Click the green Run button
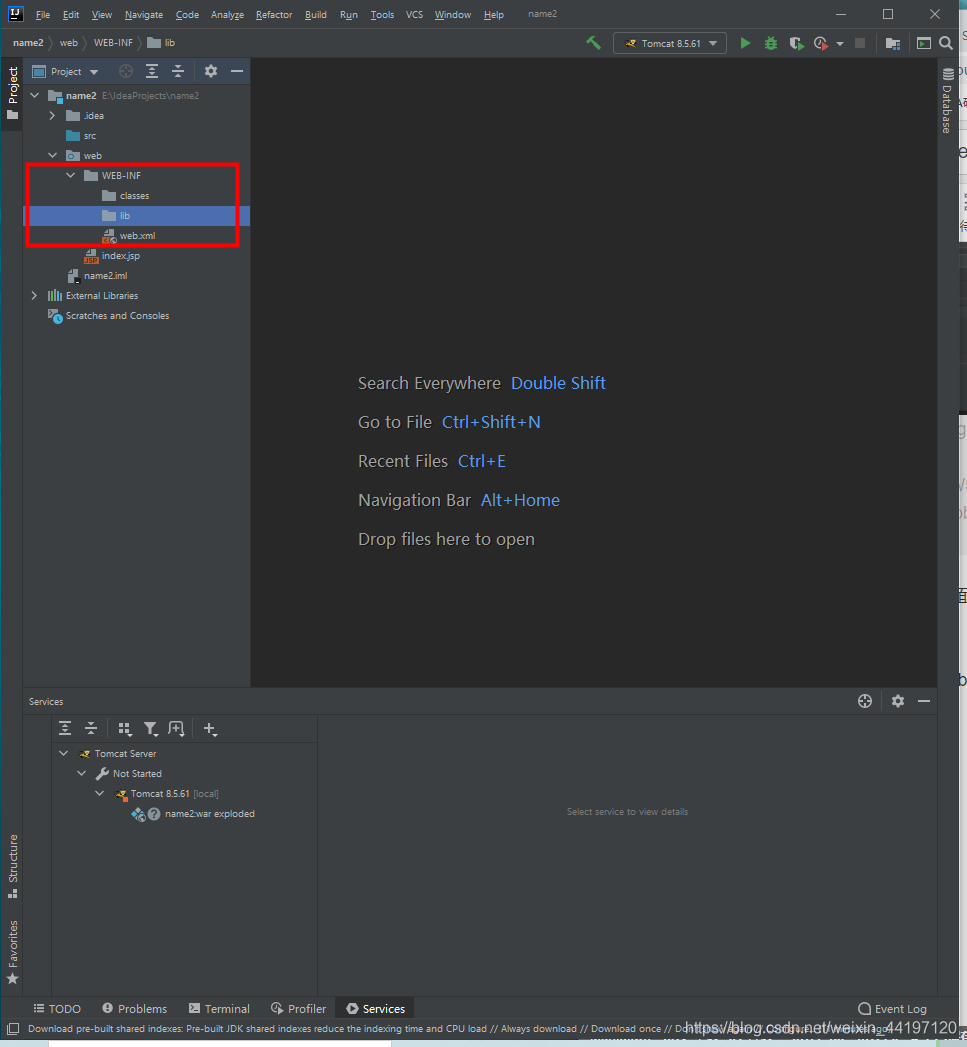The width and height of the screenshot is (967, 1047). [745, 43]
